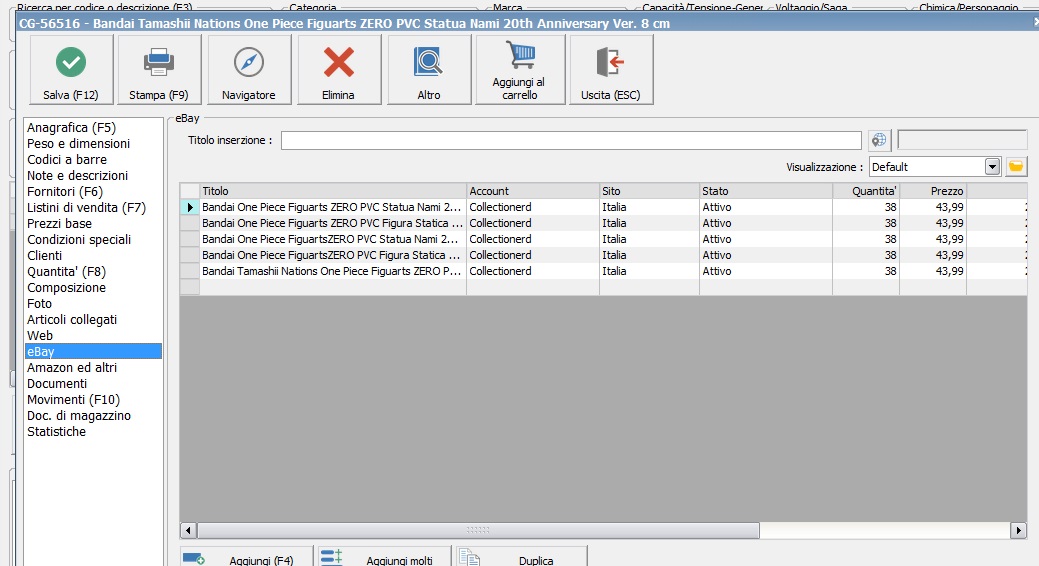This screenshot has width=1039, height=566.
Task: Click the Account column header
Action: (x=533, y=191)
